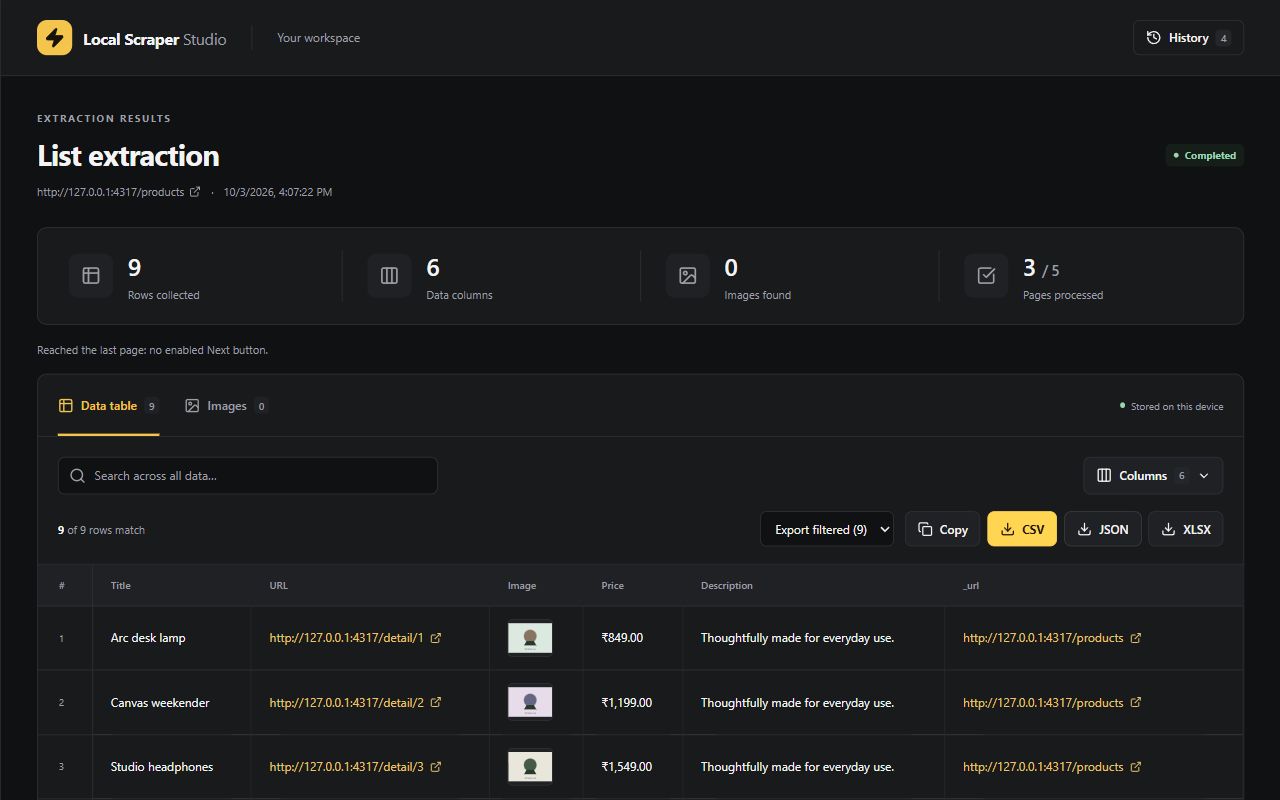Click external-link icon after detail/2 URL
The image size is (1280, 800).
[436, 703]
